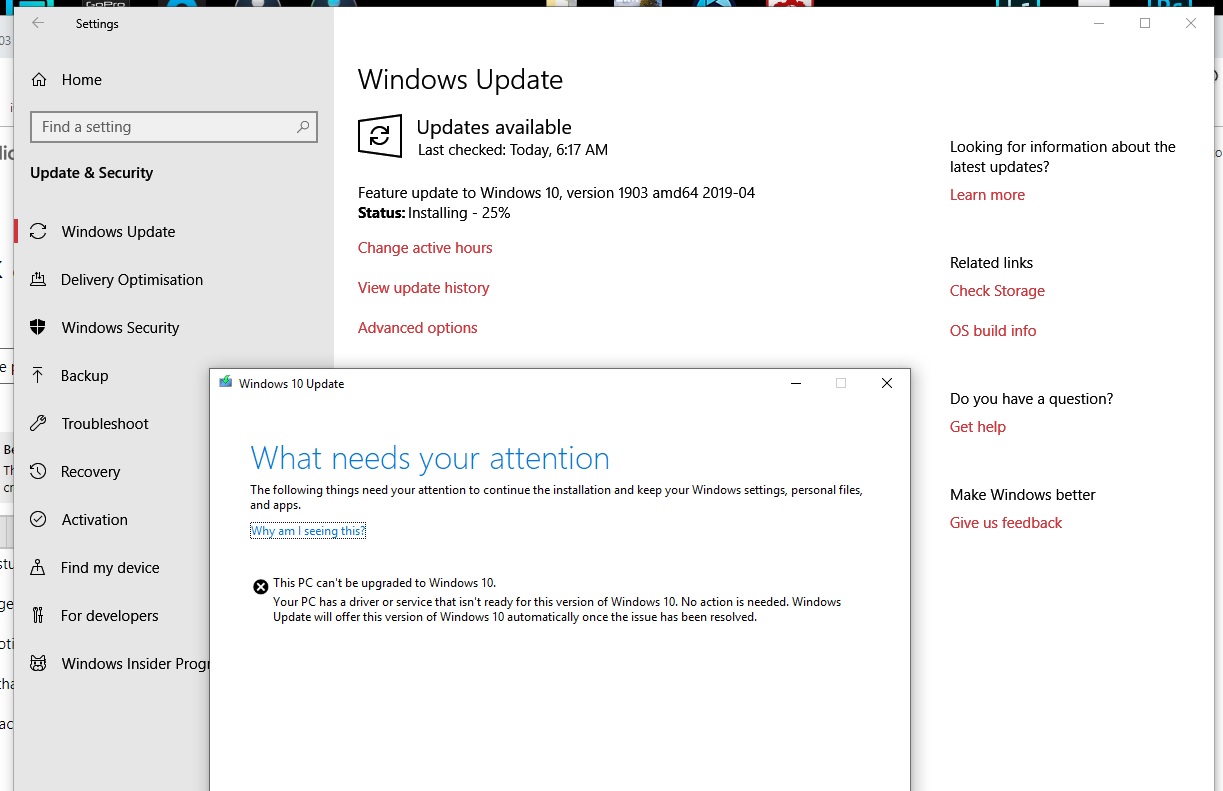Image resolution: width=1223 pixels, height=791 pixels.
Task: Click the Recovery clock icon
Action: [38, 472]
